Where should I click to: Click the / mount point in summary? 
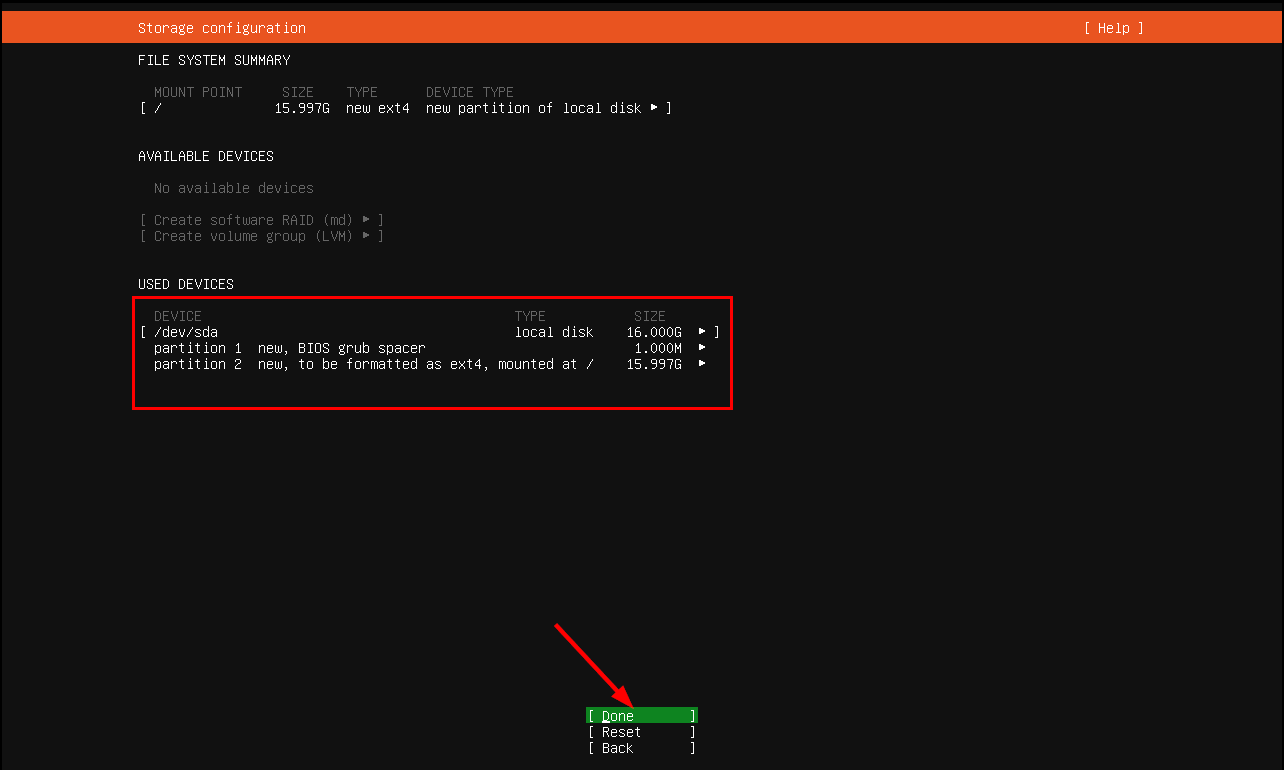tap(158, 108)
